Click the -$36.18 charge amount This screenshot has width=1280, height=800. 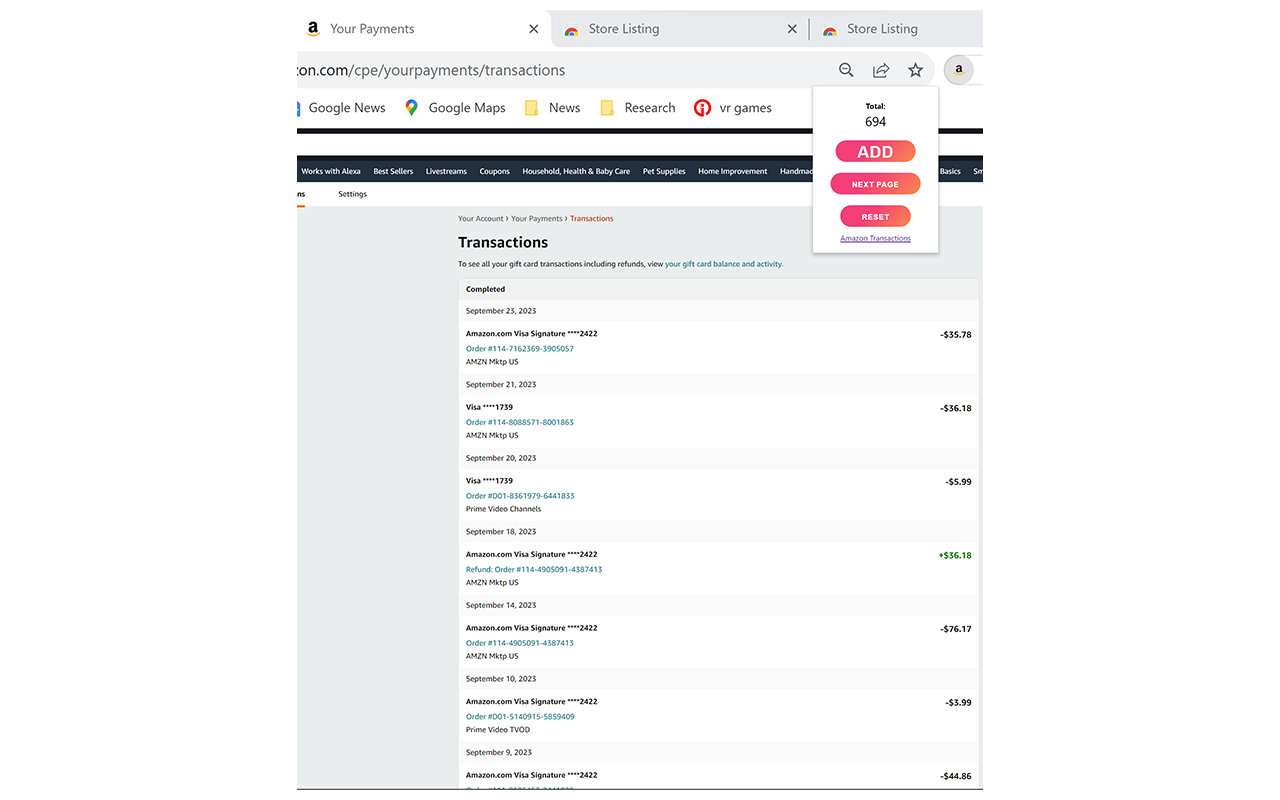point(956,408)
